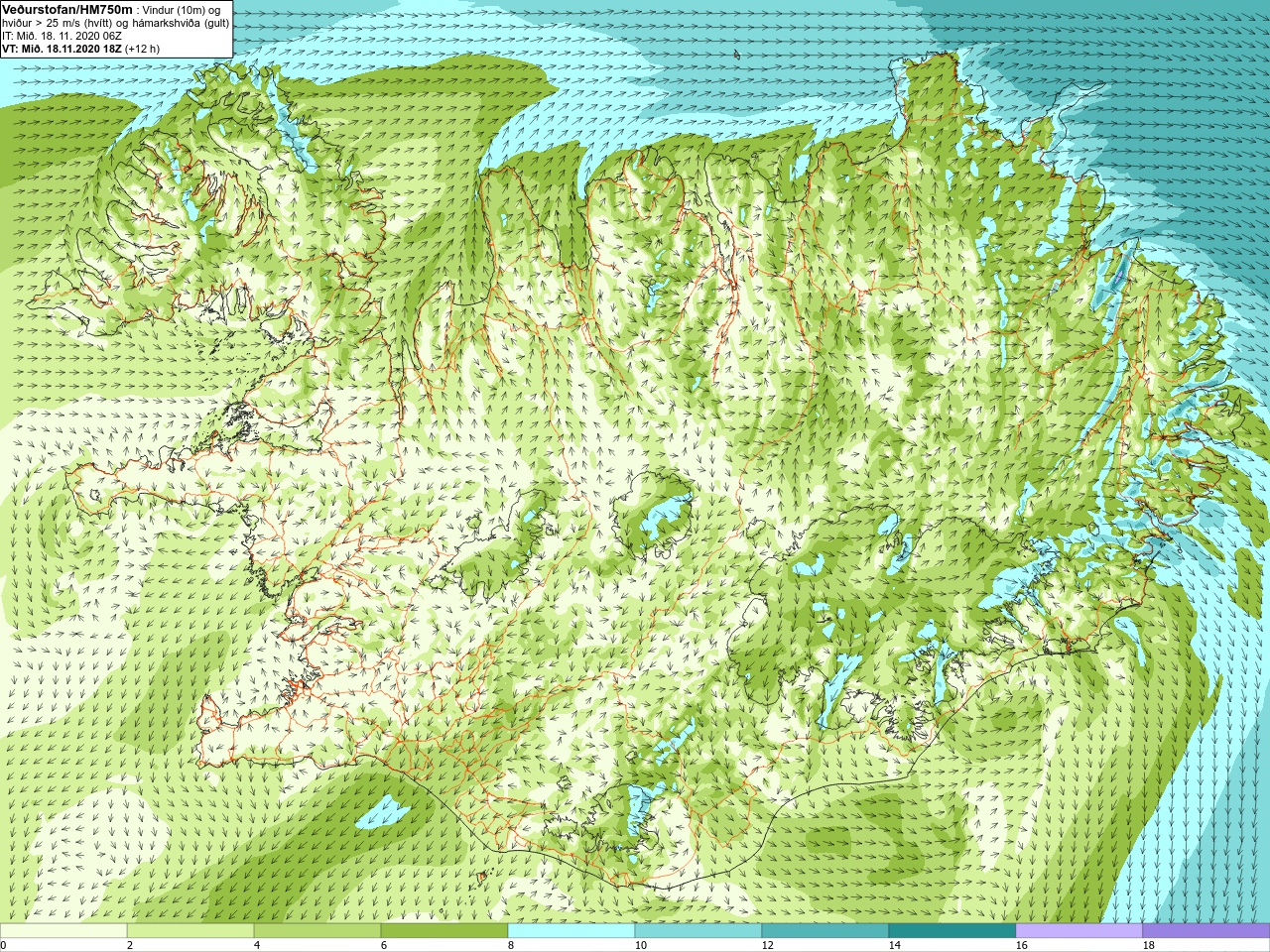Viewport: 1270px width, 952px height.
Task: Click the scale label '6'
Action: point(384,946)
